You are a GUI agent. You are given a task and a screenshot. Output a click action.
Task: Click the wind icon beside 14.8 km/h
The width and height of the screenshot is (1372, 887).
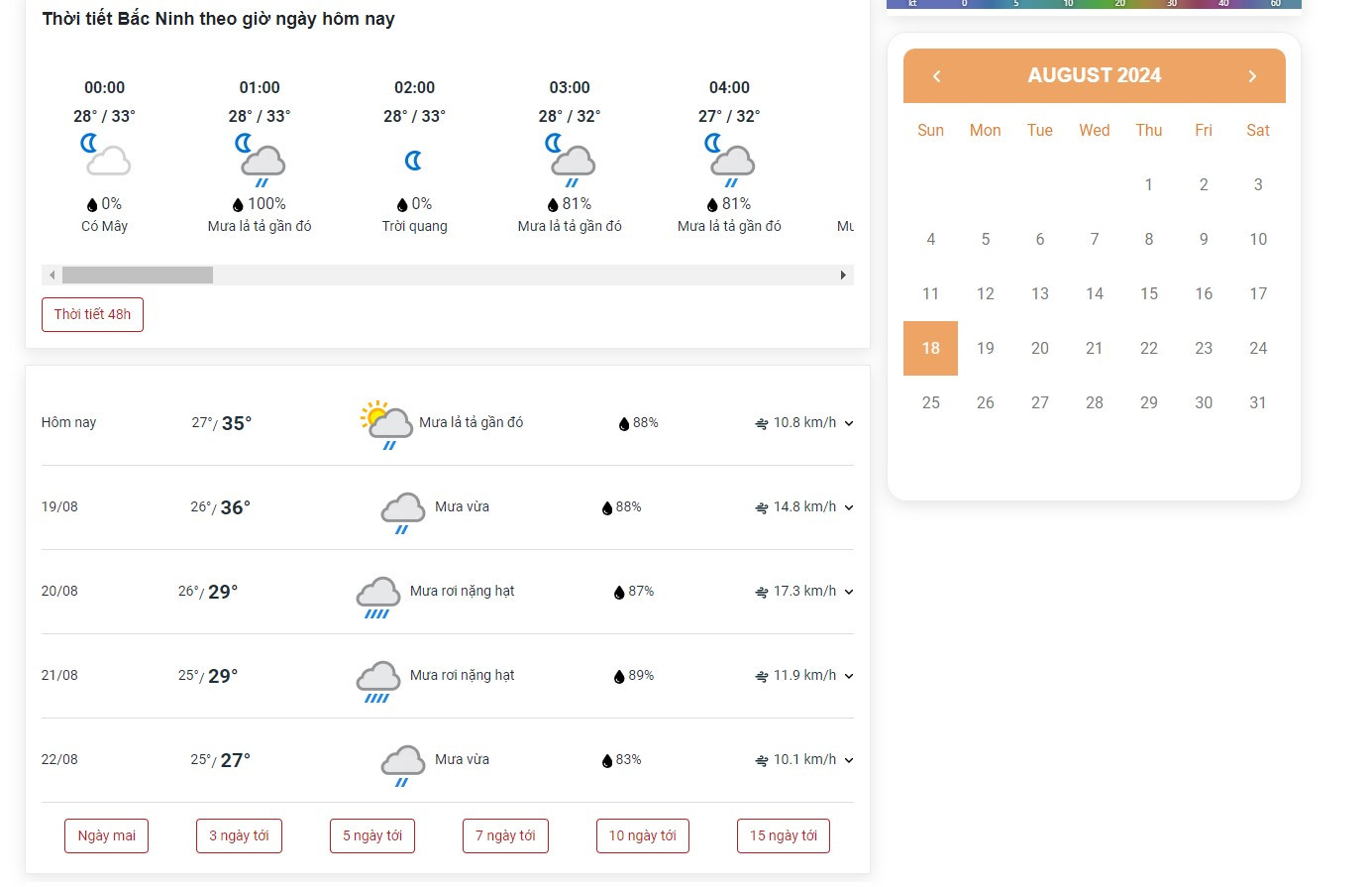click(x=762, y=507)
